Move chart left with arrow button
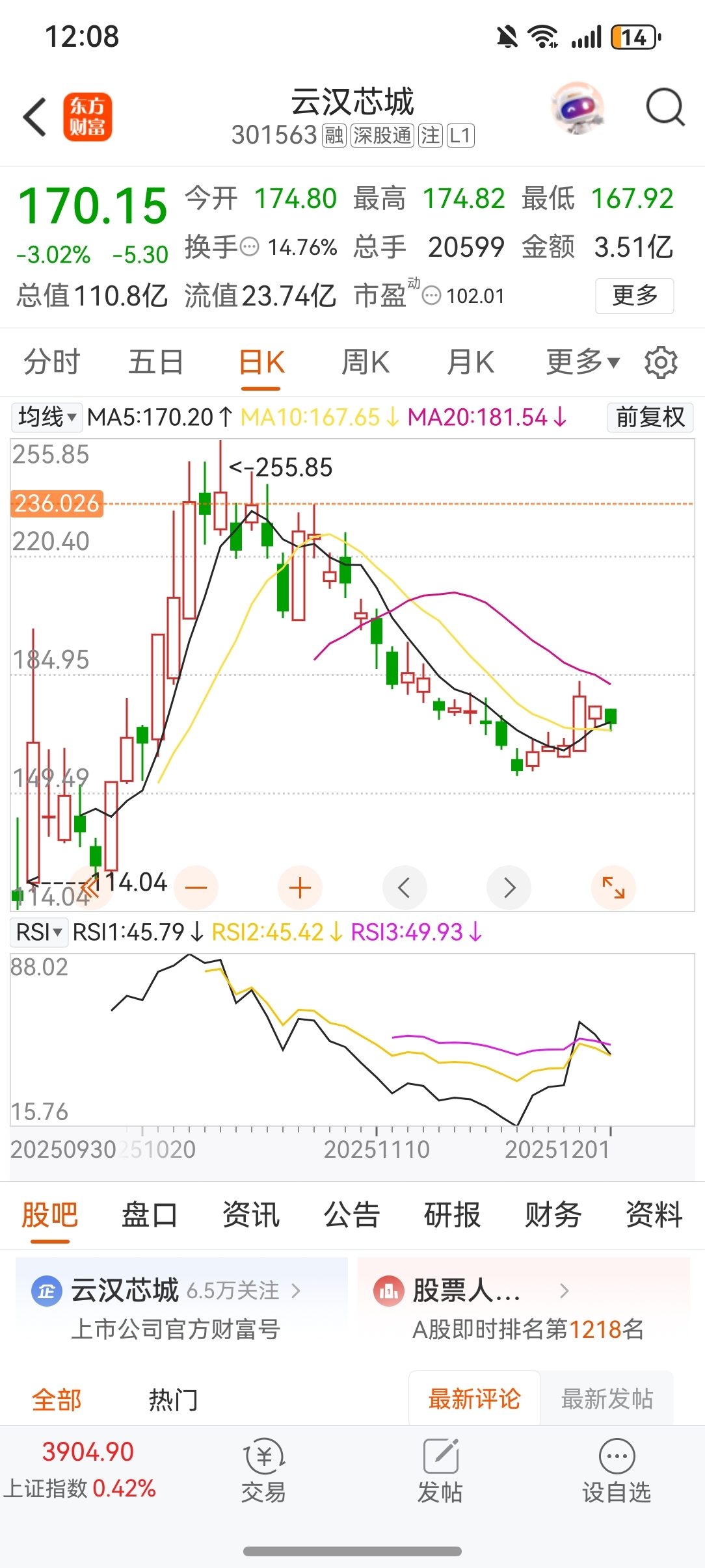This screenshot has width=705, height=1568. coord(405,887)
